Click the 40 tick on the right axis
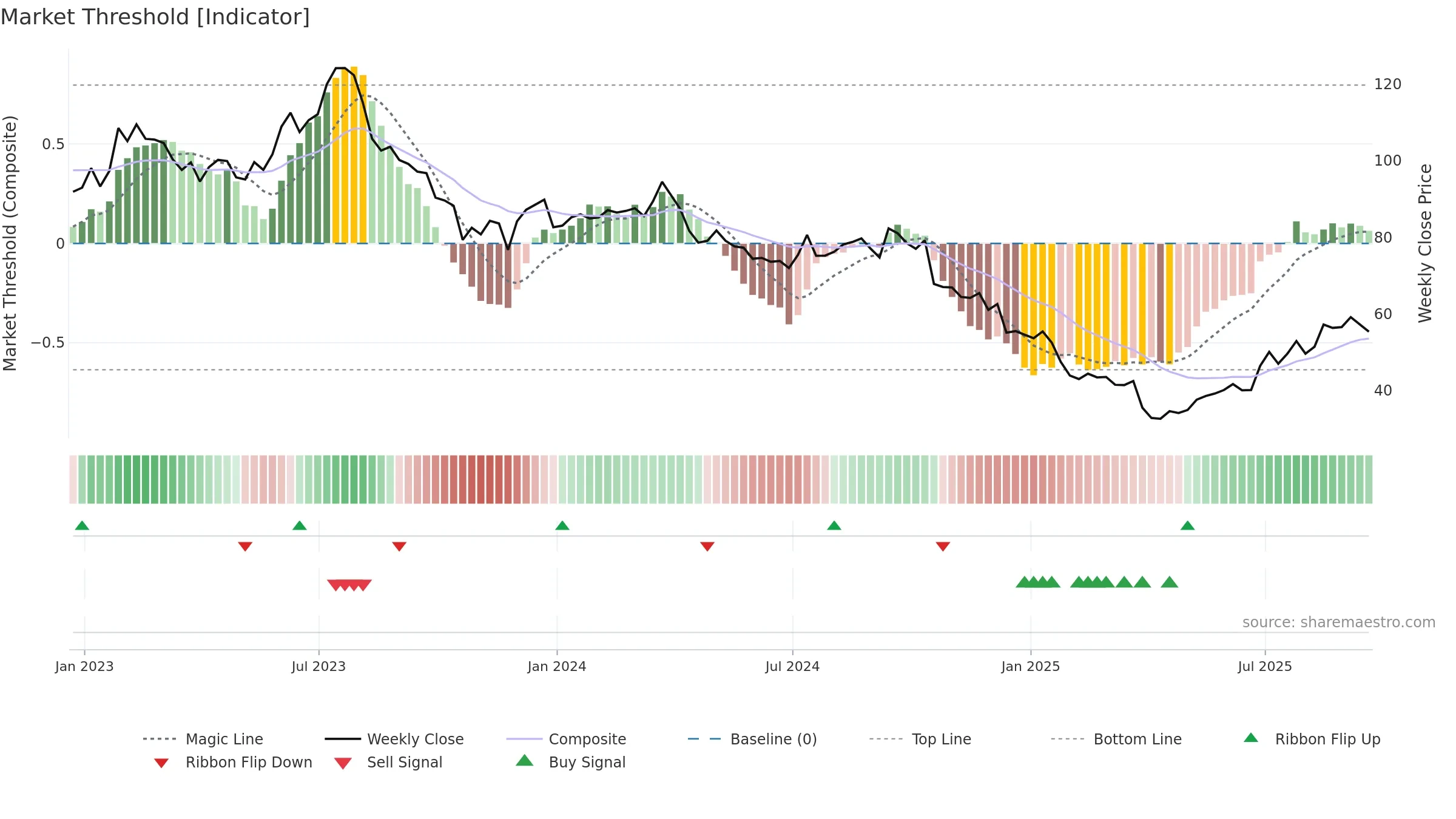Viewport: 1456px width, 819px height. coord(1383,391)
